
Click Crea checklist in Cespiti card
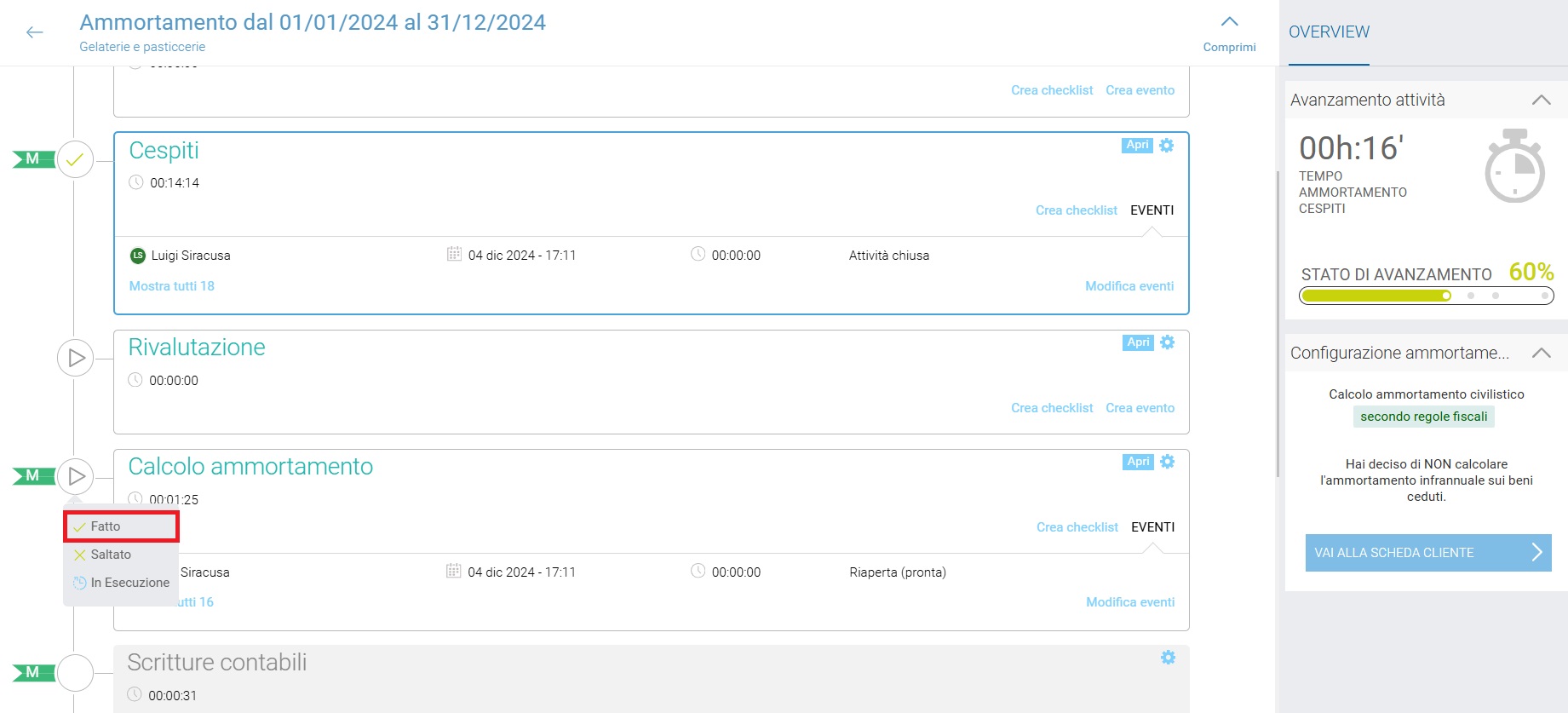point(1077,210)
